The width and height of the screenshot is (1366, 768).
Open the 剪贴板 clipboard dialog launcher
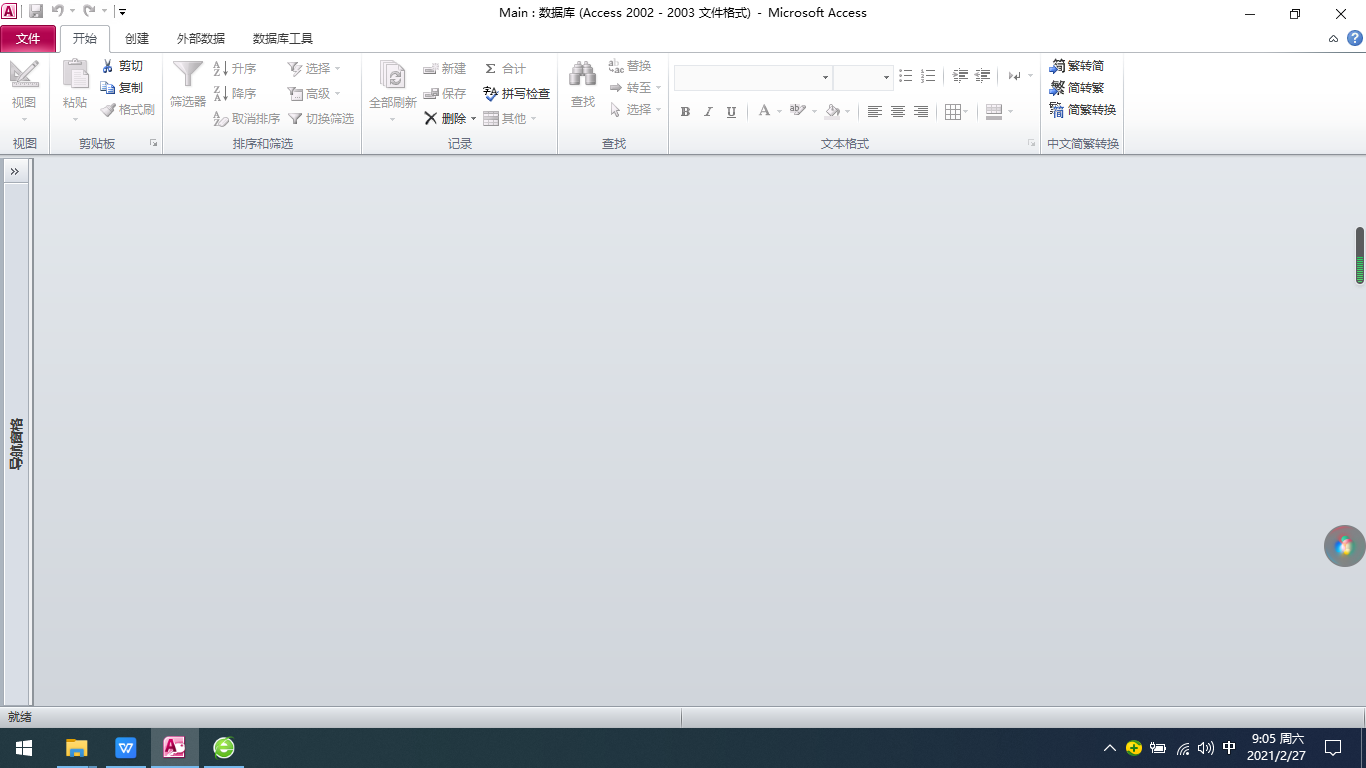(x=154, y=144)
